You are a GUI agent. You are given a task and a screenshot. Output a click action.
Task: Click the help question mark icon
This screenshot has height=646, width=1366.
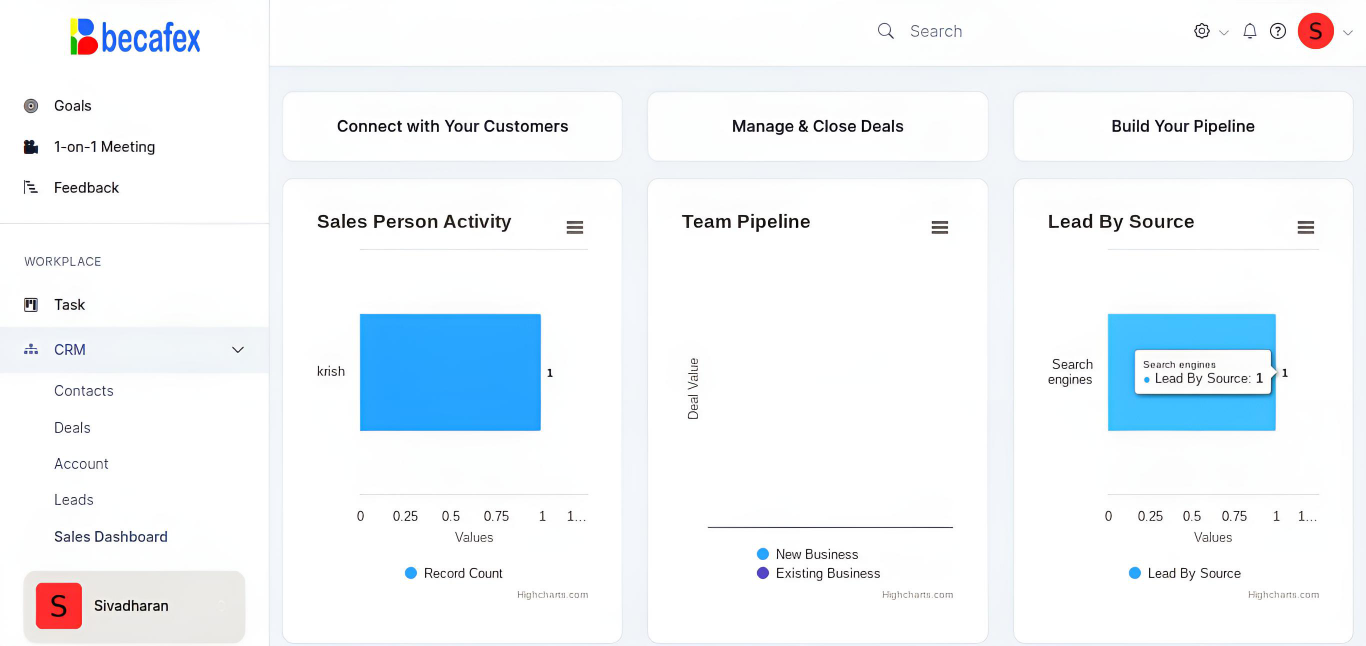[1278, 31]
